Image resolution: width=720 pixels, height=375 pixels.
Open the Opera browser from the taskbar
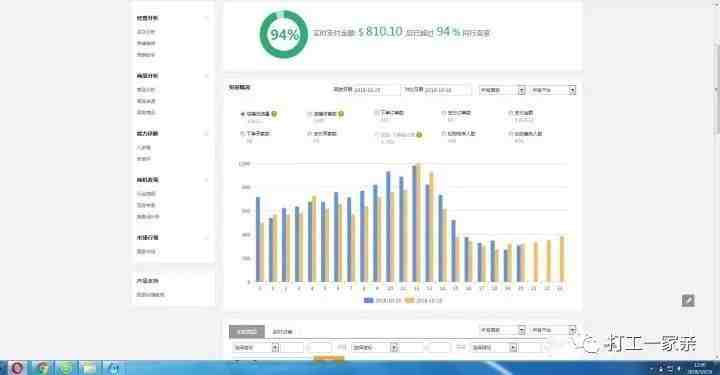(x=17, y=368)
